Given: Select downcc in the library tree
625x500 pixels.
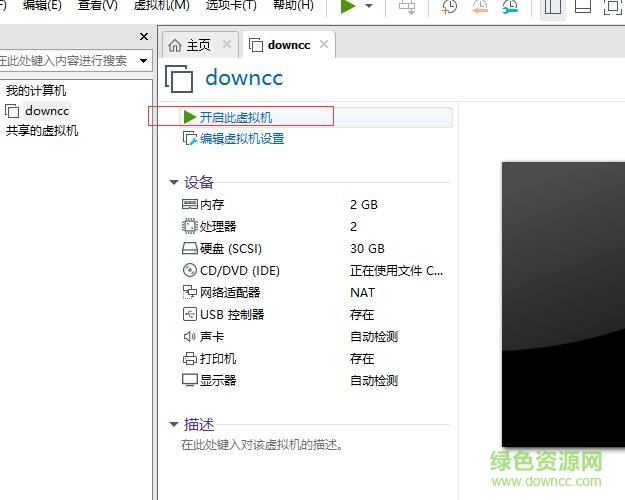Looking at the screenshot, I should [x=47, y=110].
